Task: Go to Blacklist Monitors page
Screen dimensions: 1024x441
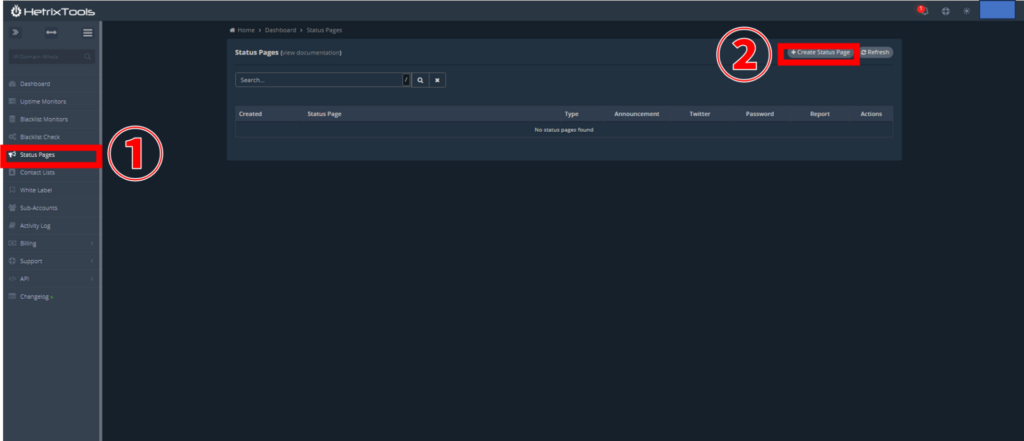Action: pos(43,119)
